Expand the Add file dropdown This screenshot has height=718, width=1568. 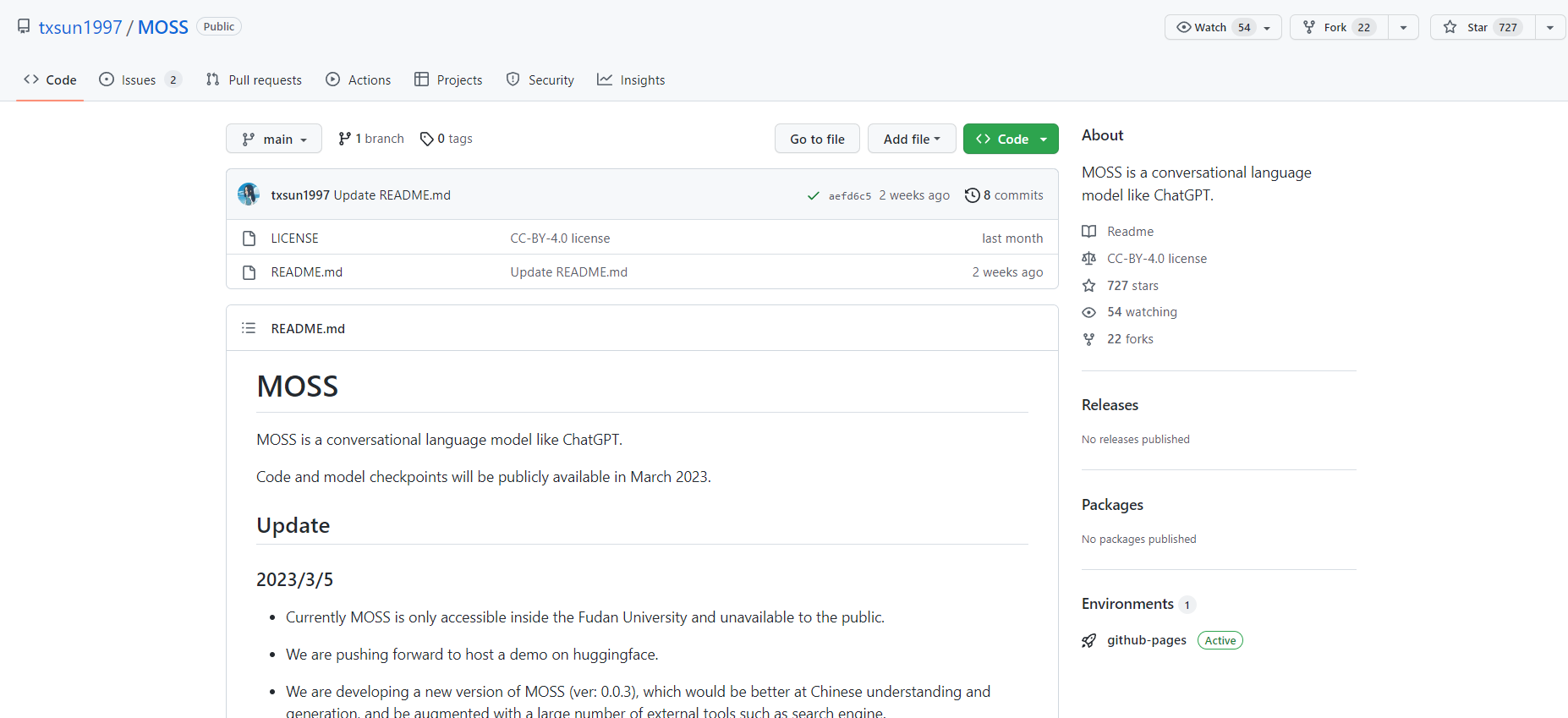tap(912, 139)
